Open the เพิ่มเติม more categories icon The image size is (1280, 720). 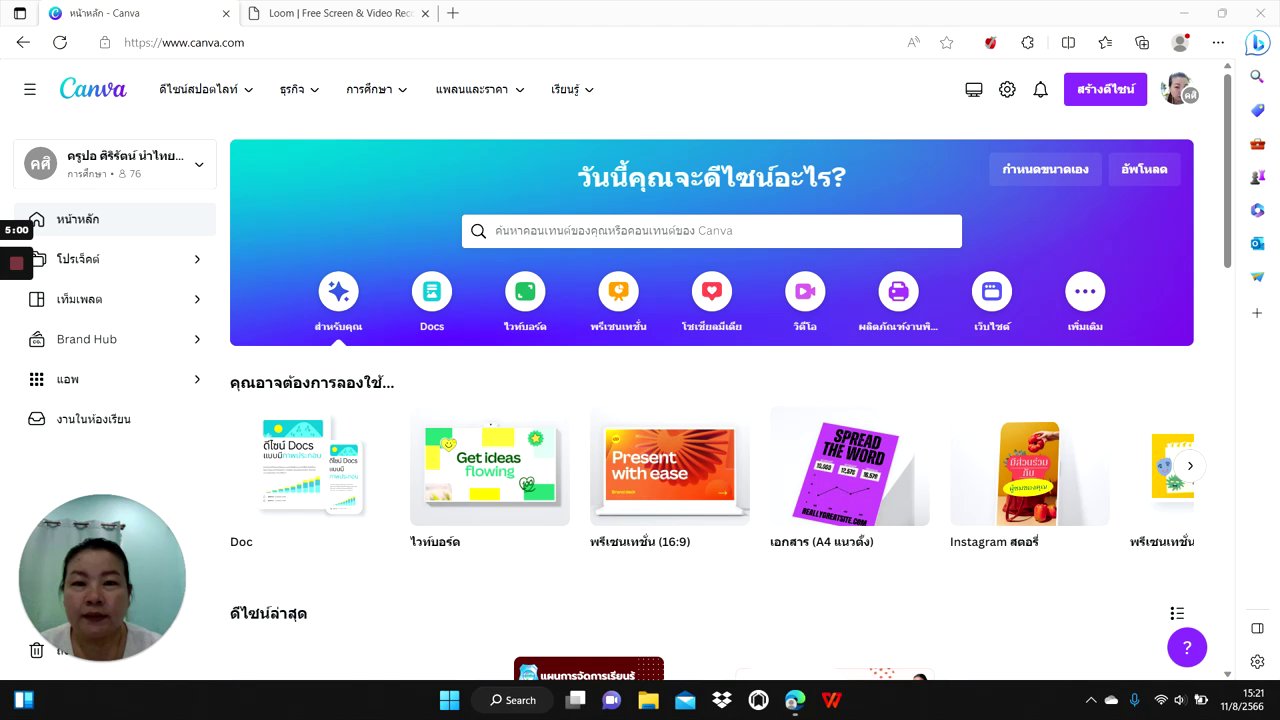pos(1085,291)
